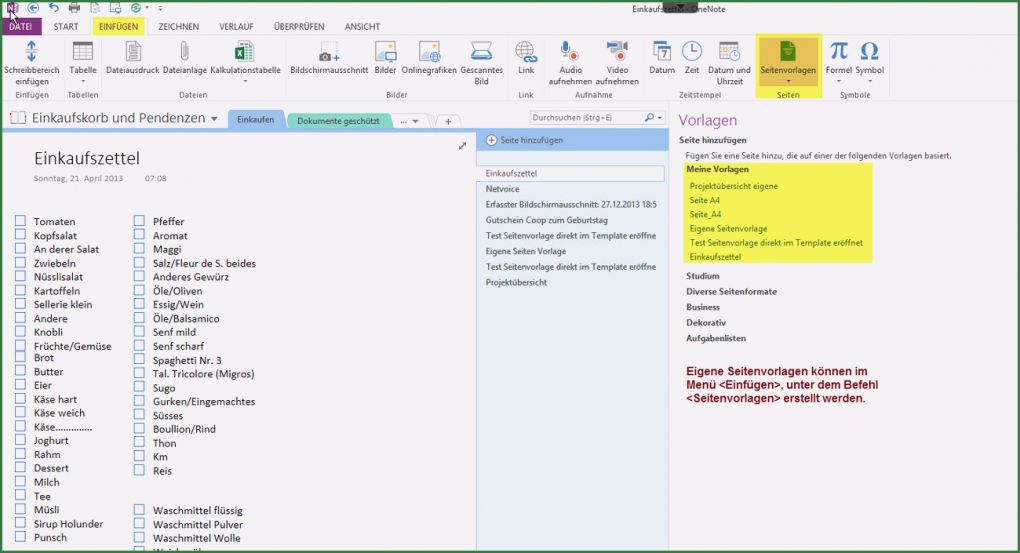Screen dimensions: 1020x553
Task: Tick the Waschmittel Pulver checkbox
Action: pyautogui.click(x=139, y=523)
